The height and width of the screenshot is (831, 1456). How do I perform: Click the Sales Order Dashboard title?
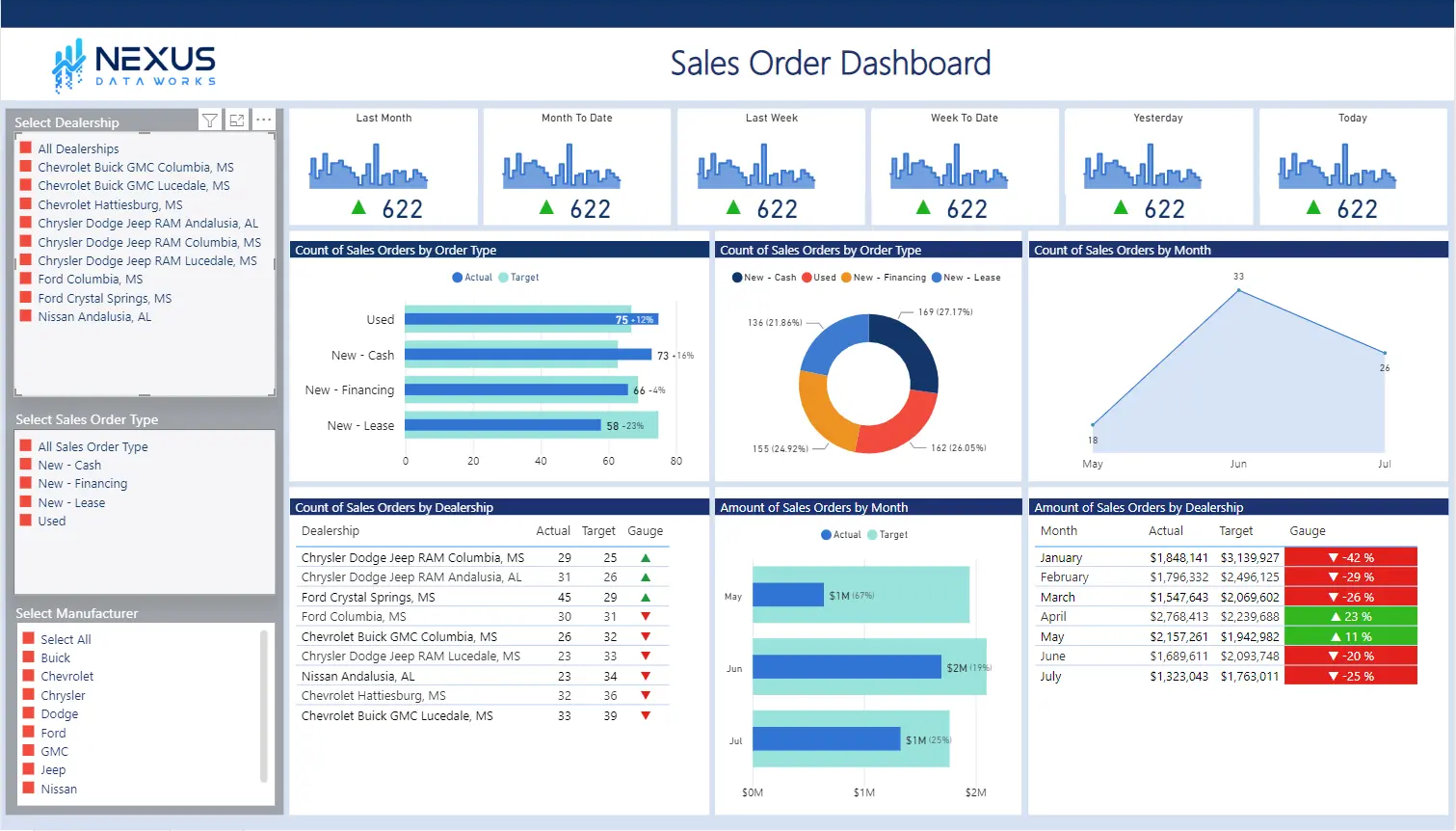pyautogui.click(x=831, y=64)
